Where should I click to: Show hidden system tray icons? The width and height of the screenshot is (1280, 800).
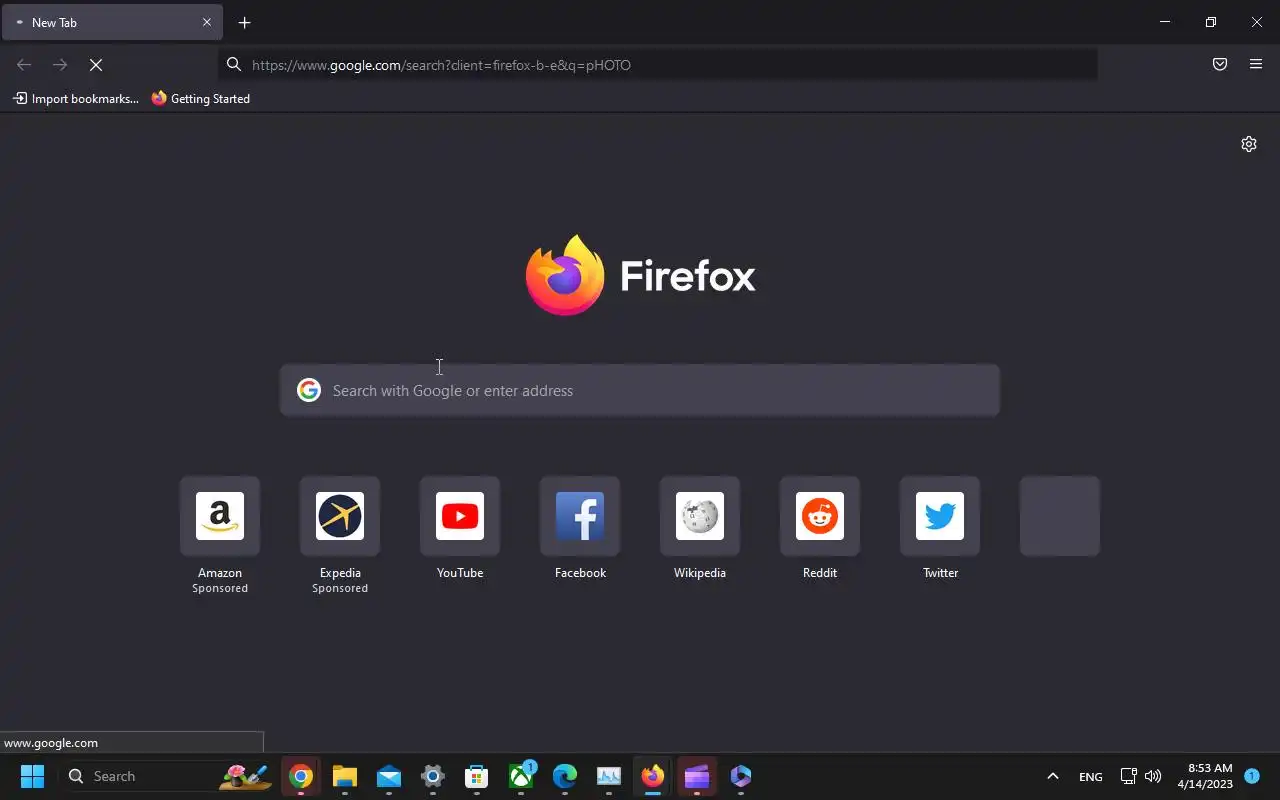click(x=1052, y=776)
